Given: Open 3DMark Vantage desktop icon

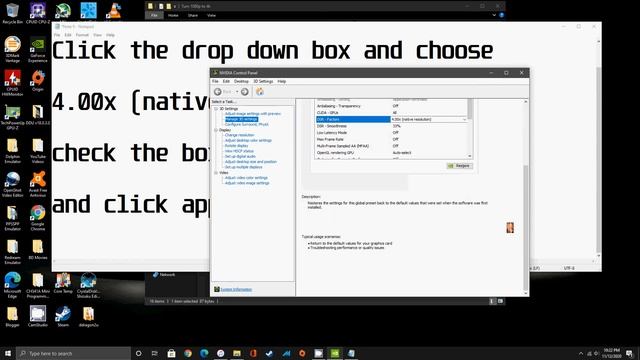Looking at the screenshot, I should [x=12, y=49].
